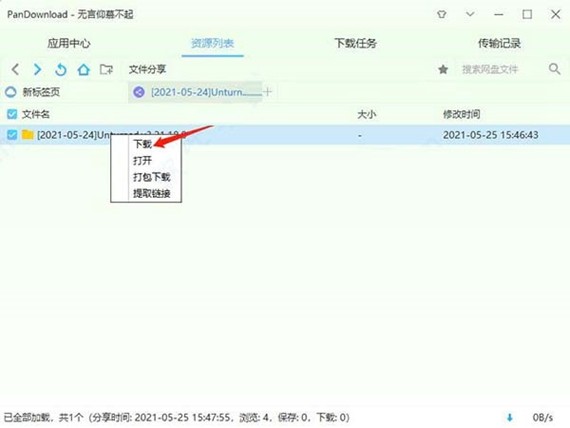Open the skin theme shirt icon
Viewport: 570px width, 428px height.
(441, 15)
